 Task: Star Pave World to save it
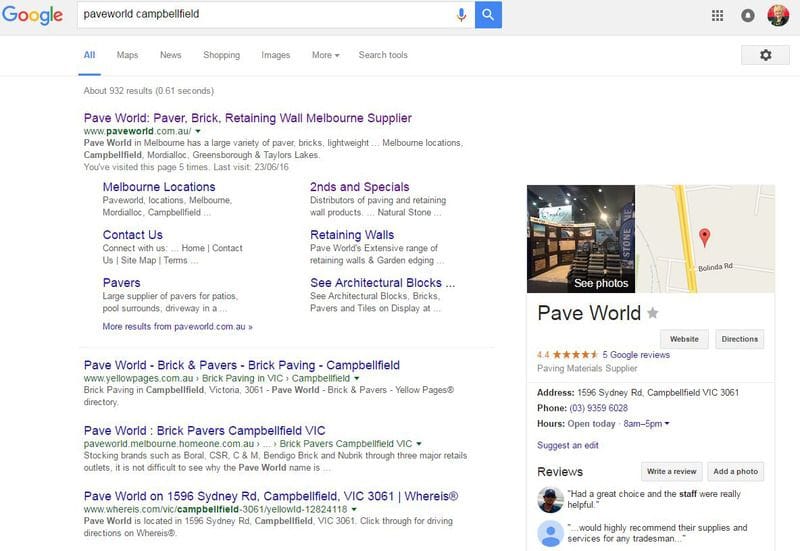(653, 313)
